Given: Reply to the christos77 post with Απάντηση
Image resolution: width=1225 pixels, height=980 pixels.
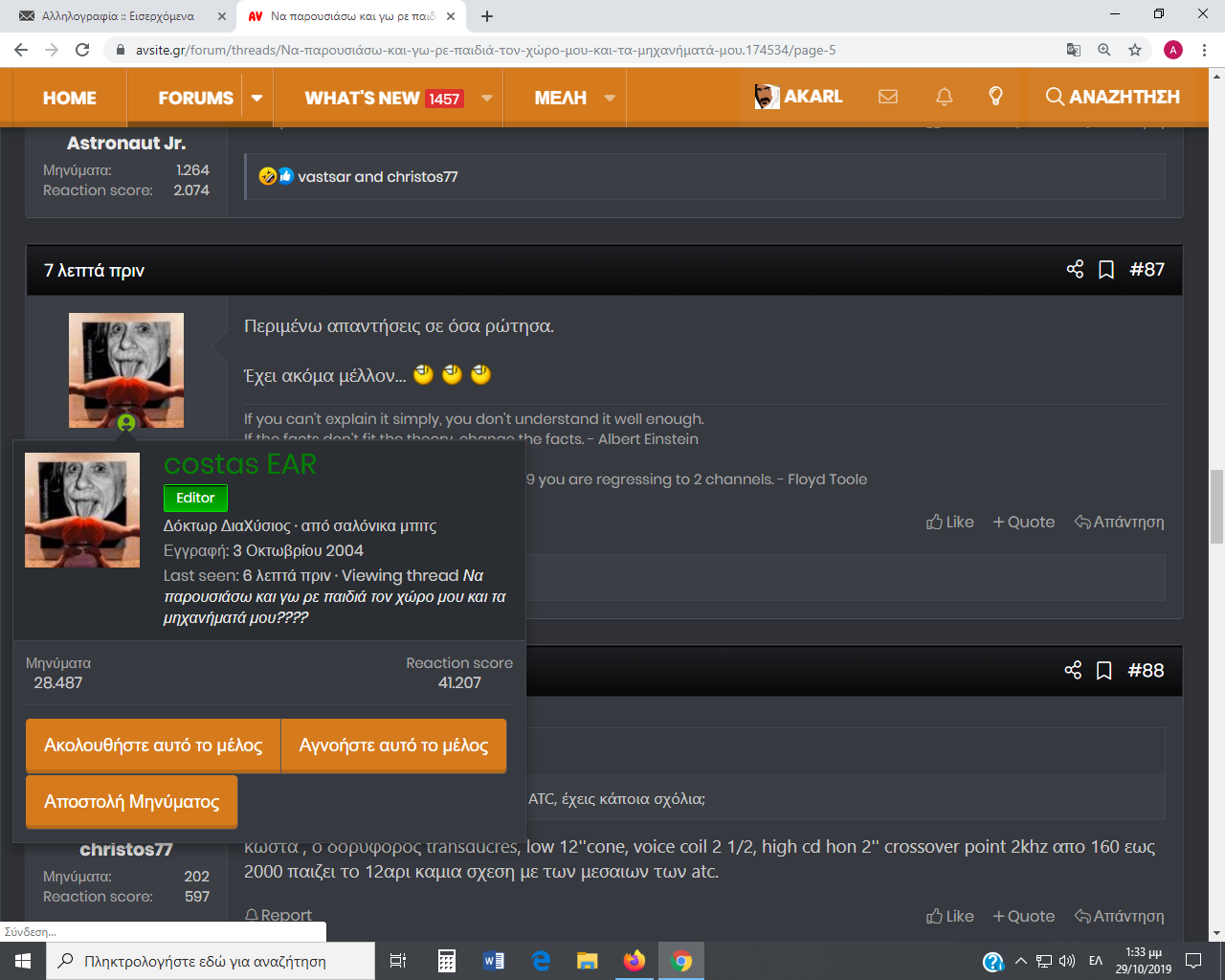Looking at the screenshot, I should (1120, 916).
